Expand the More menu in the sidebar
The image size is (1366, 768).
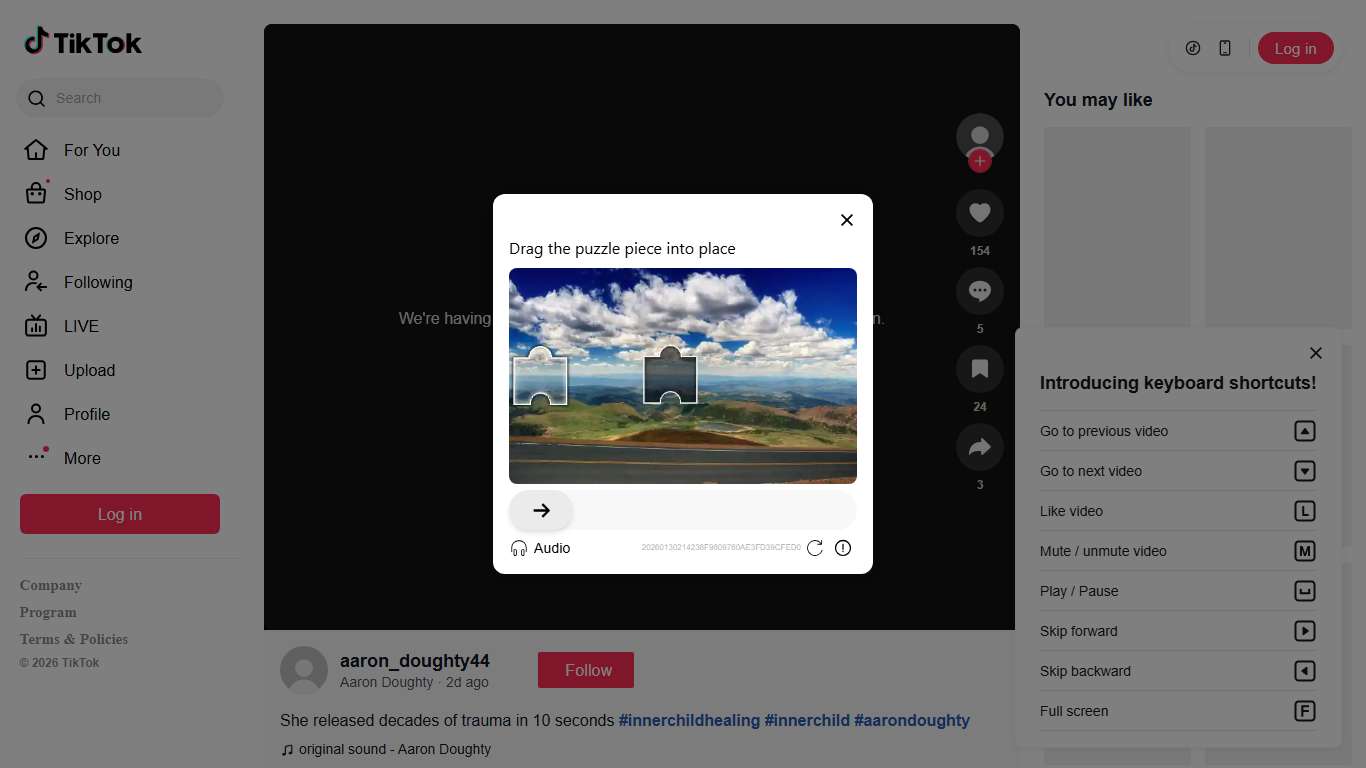82,458
